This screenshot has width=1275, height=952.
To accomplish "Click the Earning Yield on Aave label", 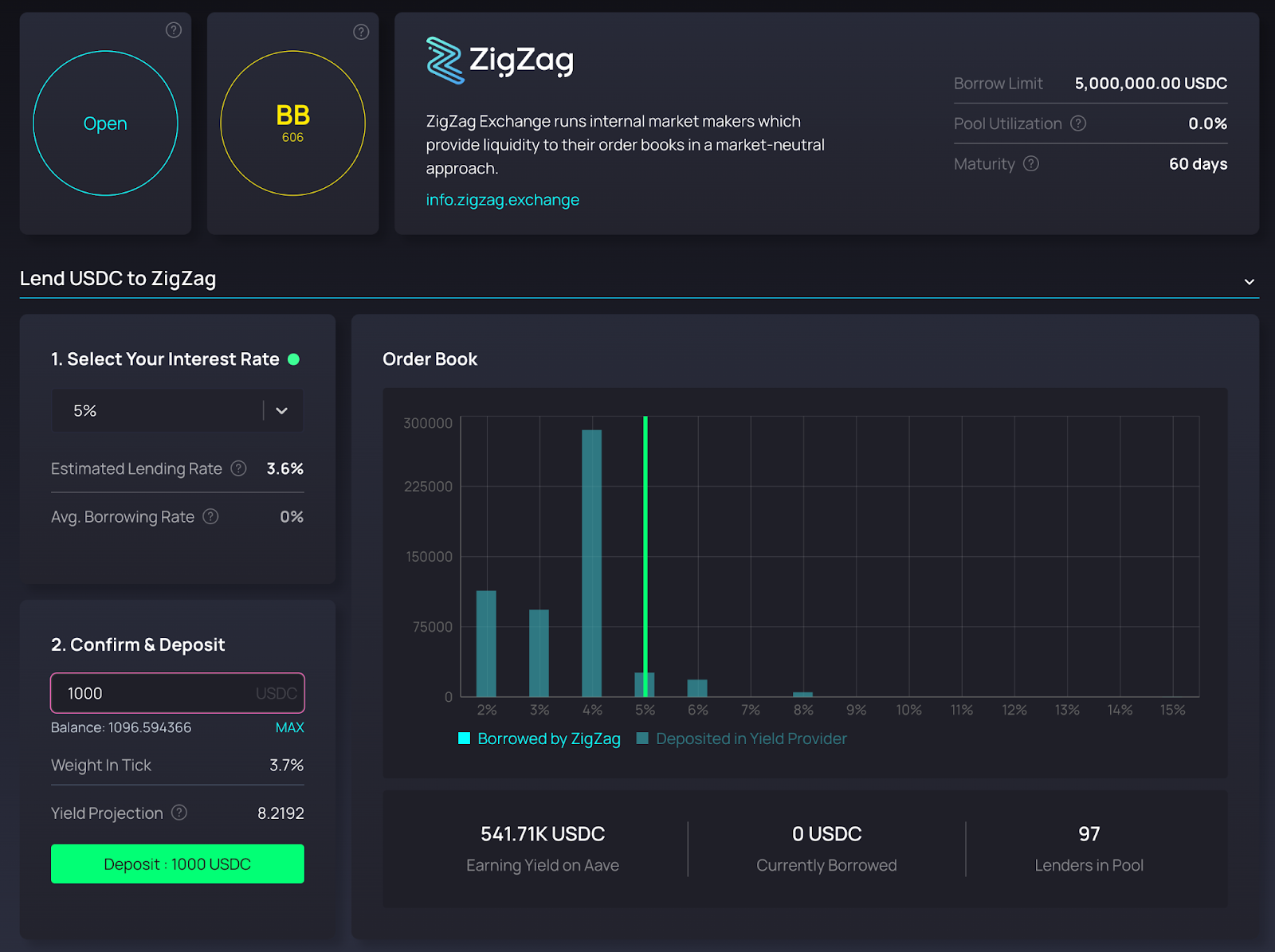I will (x=543, y=865).
